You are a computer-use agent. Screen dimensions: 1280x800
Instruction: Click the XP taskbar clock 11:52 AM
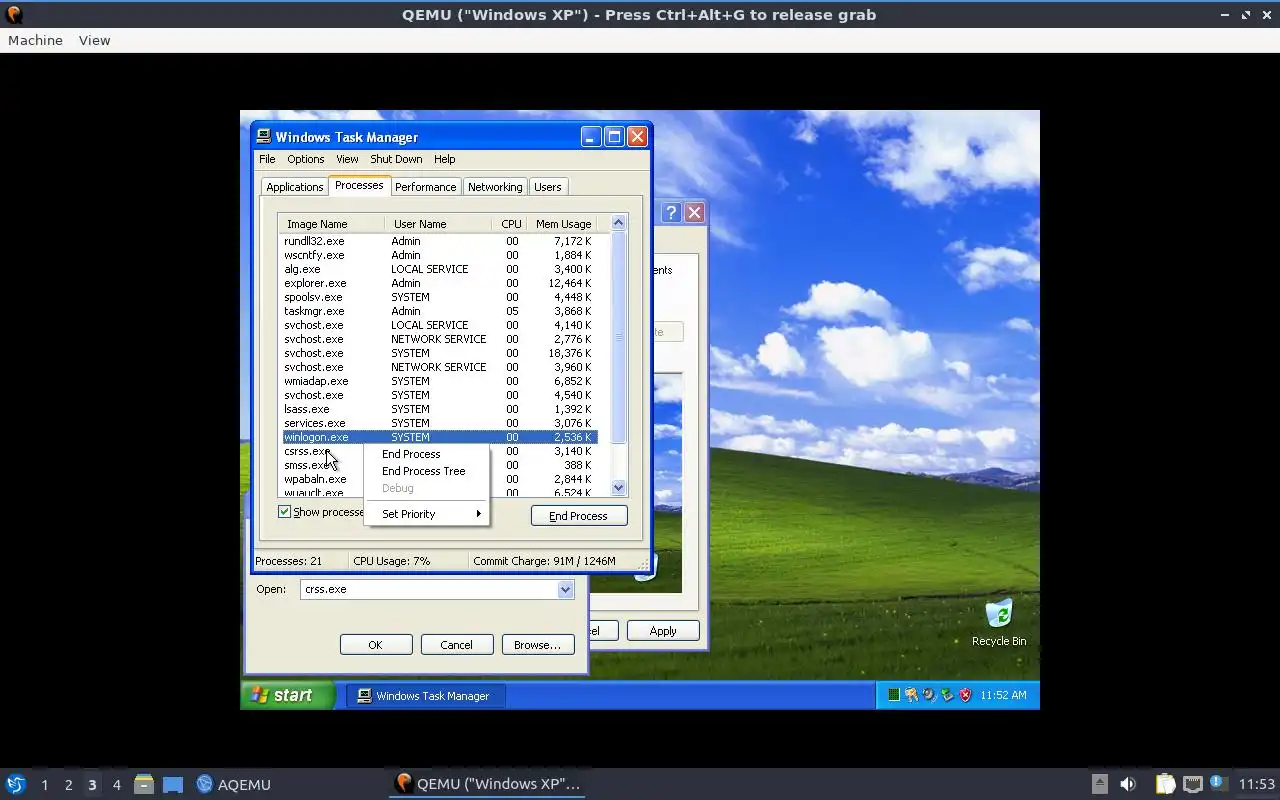1003,695
